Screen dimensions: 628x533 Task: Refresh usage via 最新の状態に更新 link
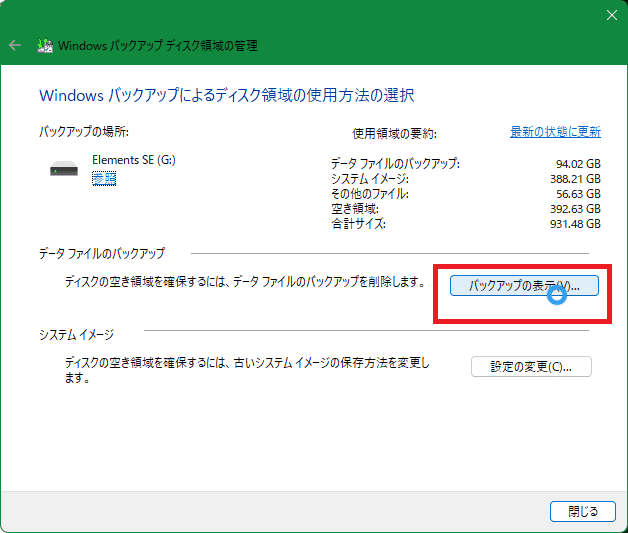click(x=555, y=132)
